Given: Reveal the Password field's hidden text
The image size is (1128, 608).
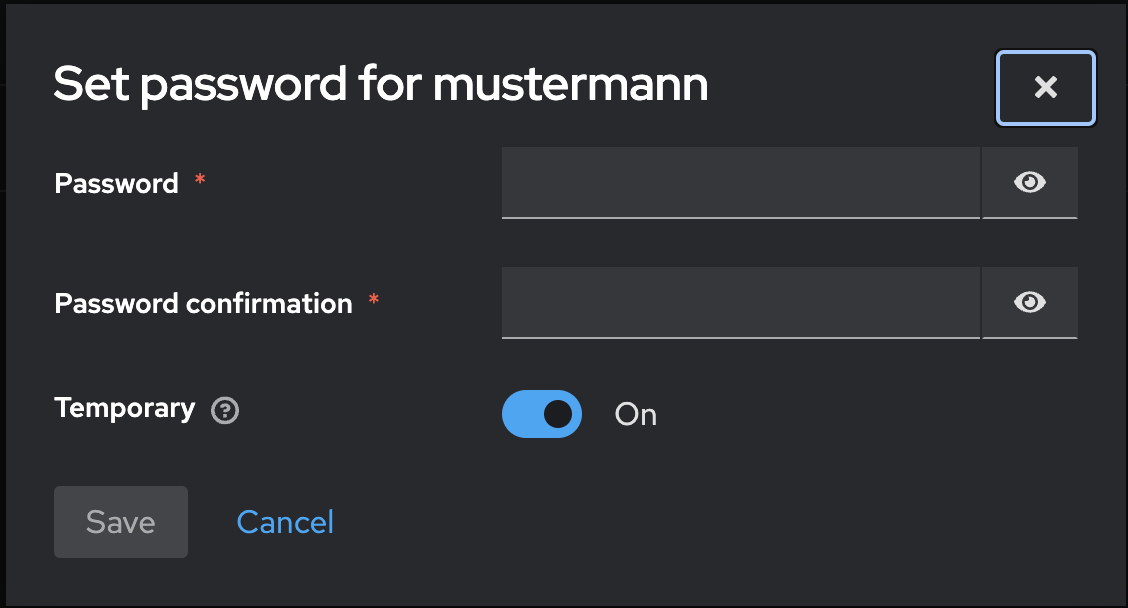Looking at the screenshot, I should (x=1029, y=182).
